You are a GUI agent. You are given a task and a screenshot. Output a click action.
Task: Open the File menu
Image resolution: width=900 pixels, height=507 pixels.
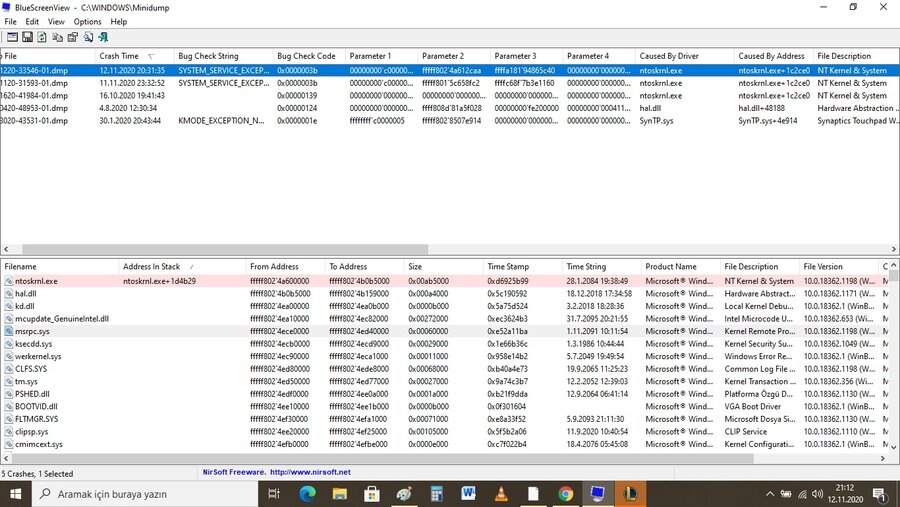click(x=11, y=21)
